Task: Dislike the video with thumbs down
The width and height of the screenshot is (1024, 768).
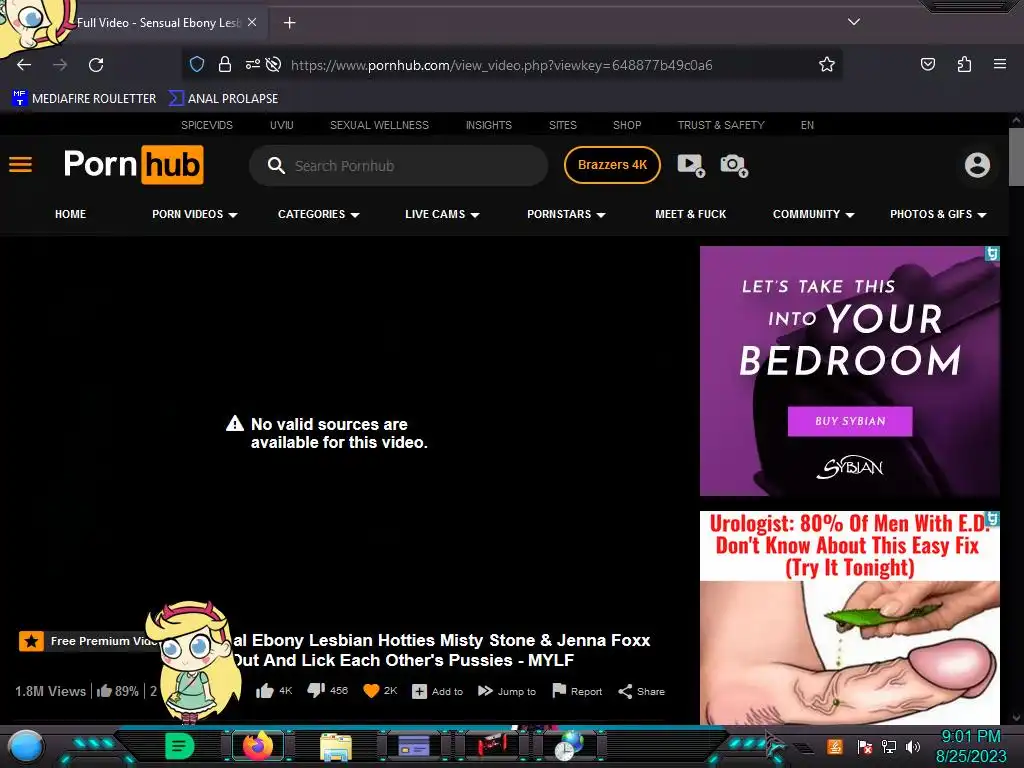Action: pyautogui.click(x=327, y=691)
